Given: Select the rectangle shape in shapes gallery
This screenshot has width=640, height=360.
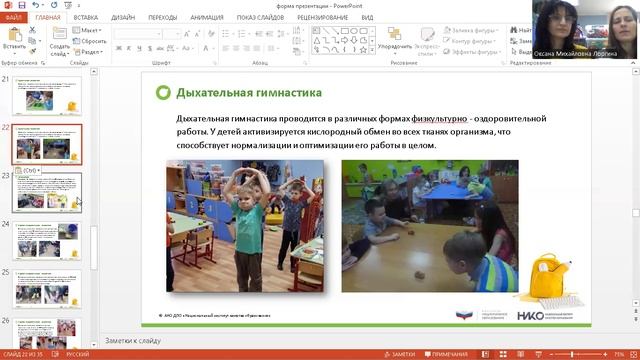Looking at the screenshot, I should pos(344,31).
